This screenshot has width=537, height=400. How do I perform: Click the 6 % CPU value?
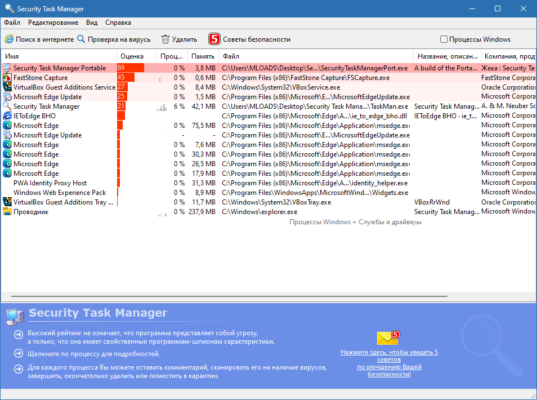coord(179,106)
